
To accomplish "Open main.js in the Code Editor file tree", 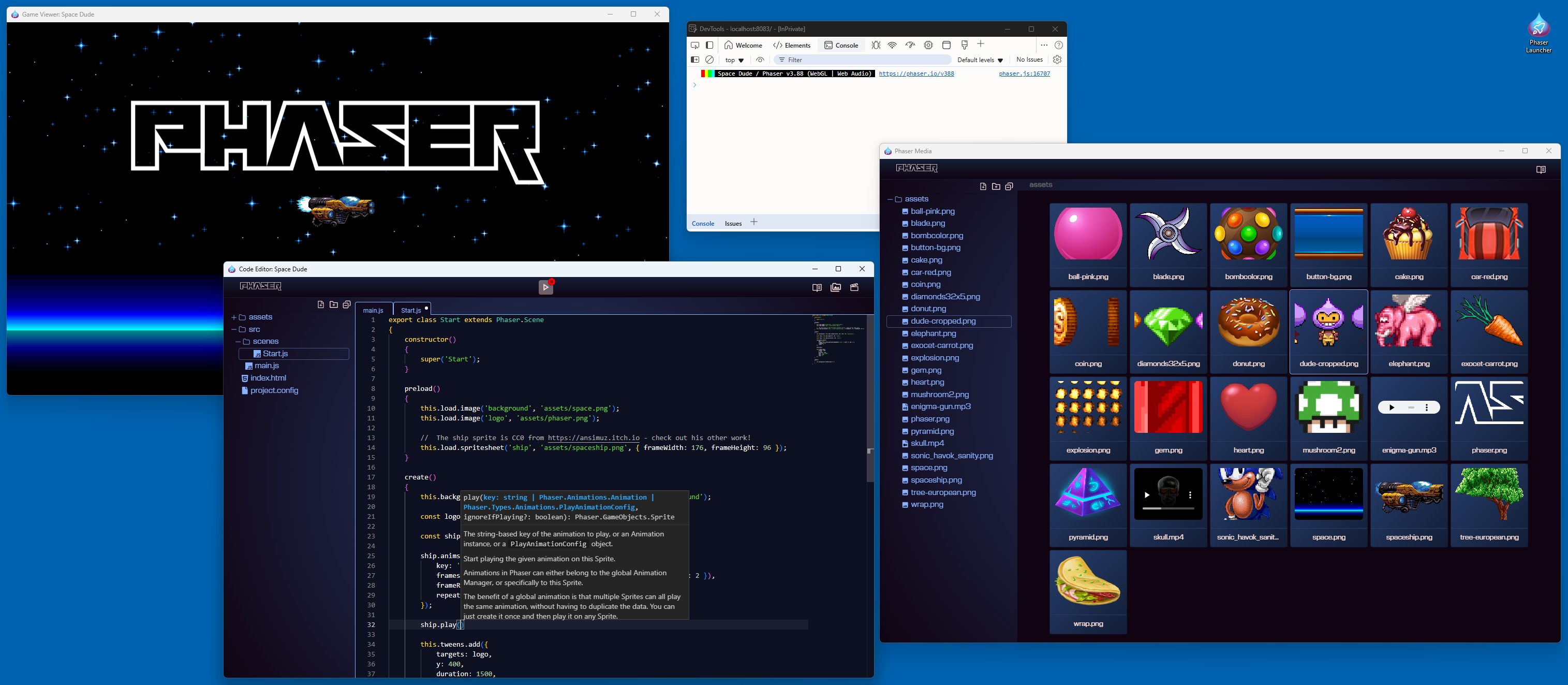I will (262, 366).
